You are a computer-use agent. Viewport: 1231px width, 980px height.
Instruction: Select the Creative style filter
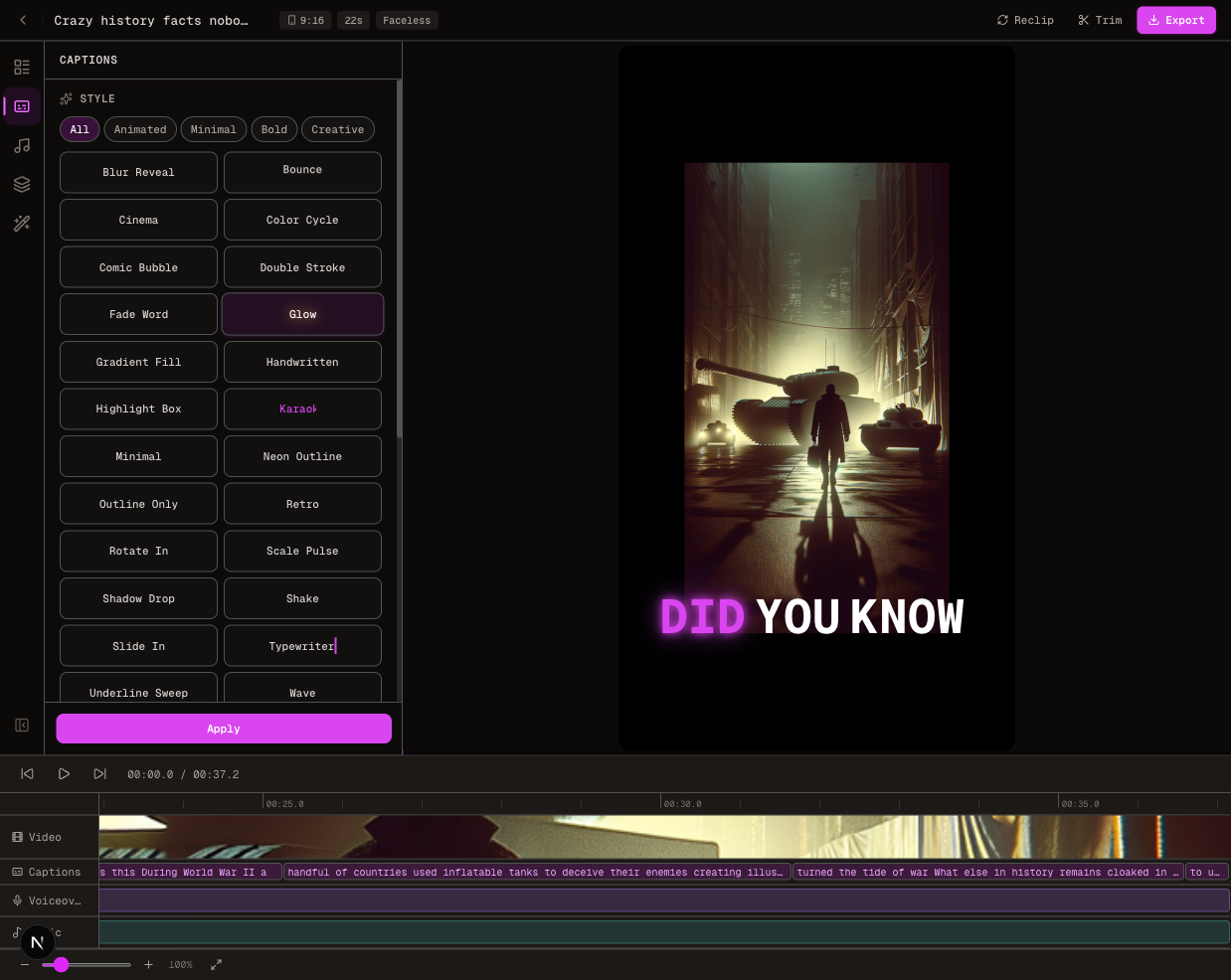coord(337,129)
